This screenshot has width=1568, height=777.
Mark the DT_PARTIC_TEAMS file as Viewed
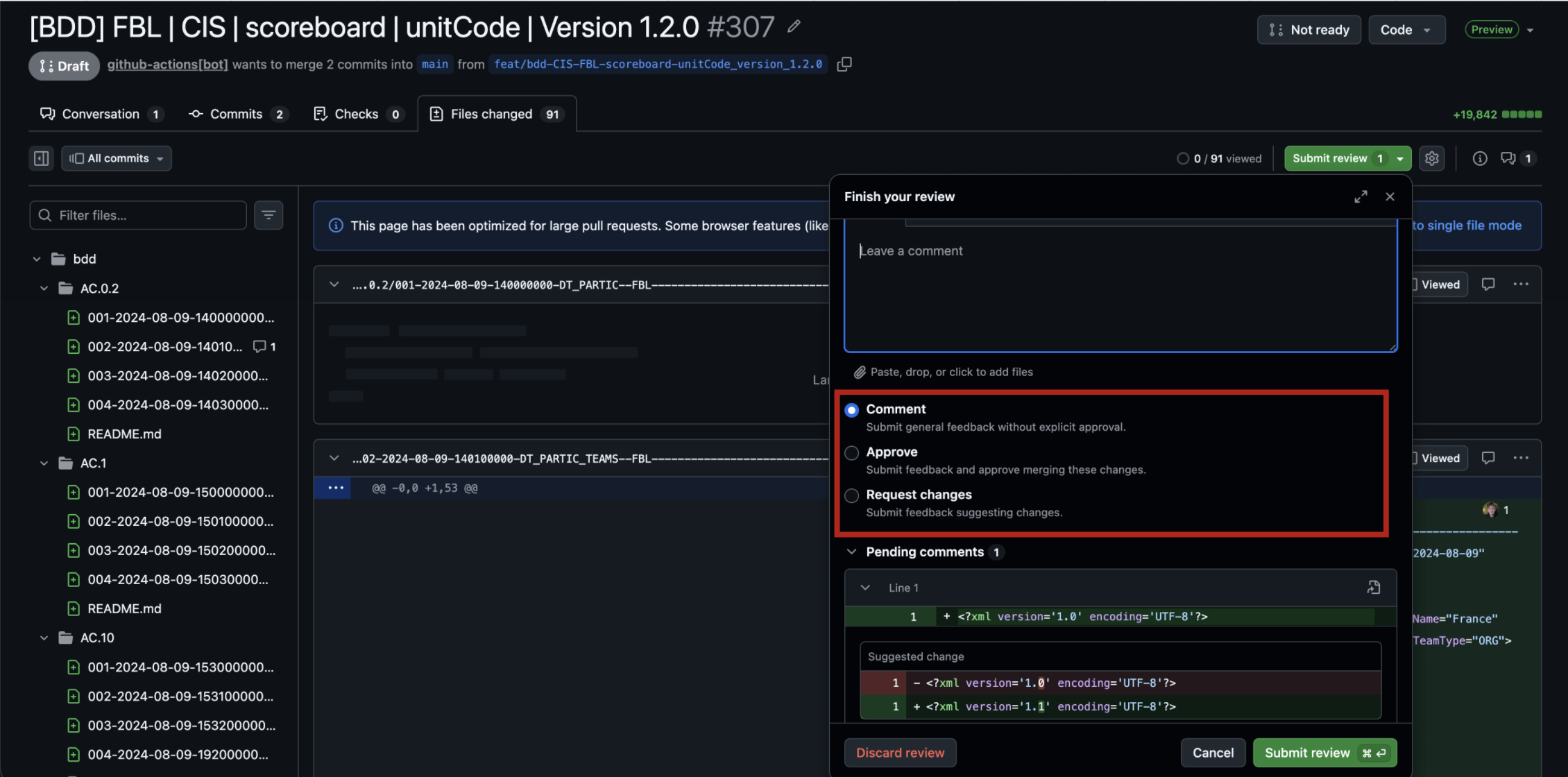click(1440, 458)
